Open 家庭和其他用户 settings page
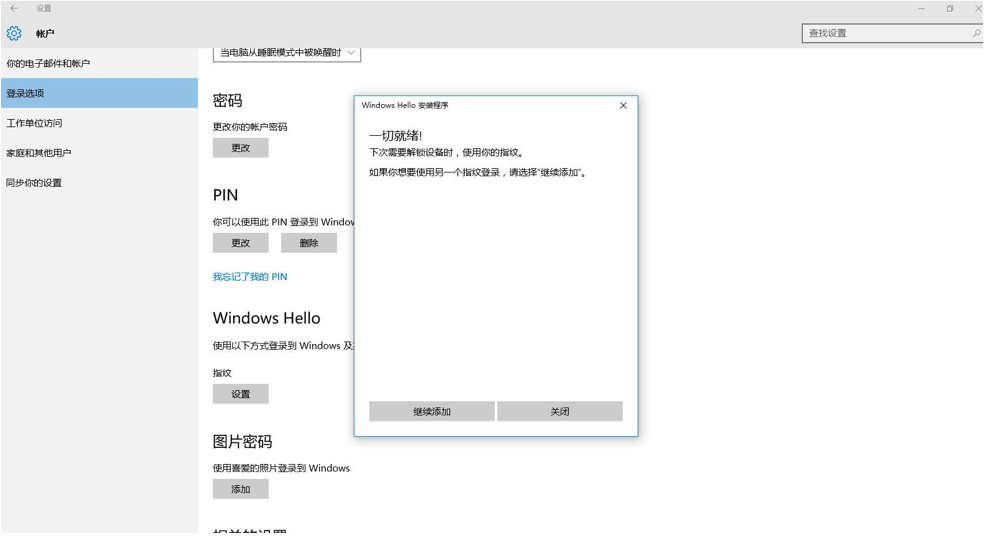 coord(39,154)
